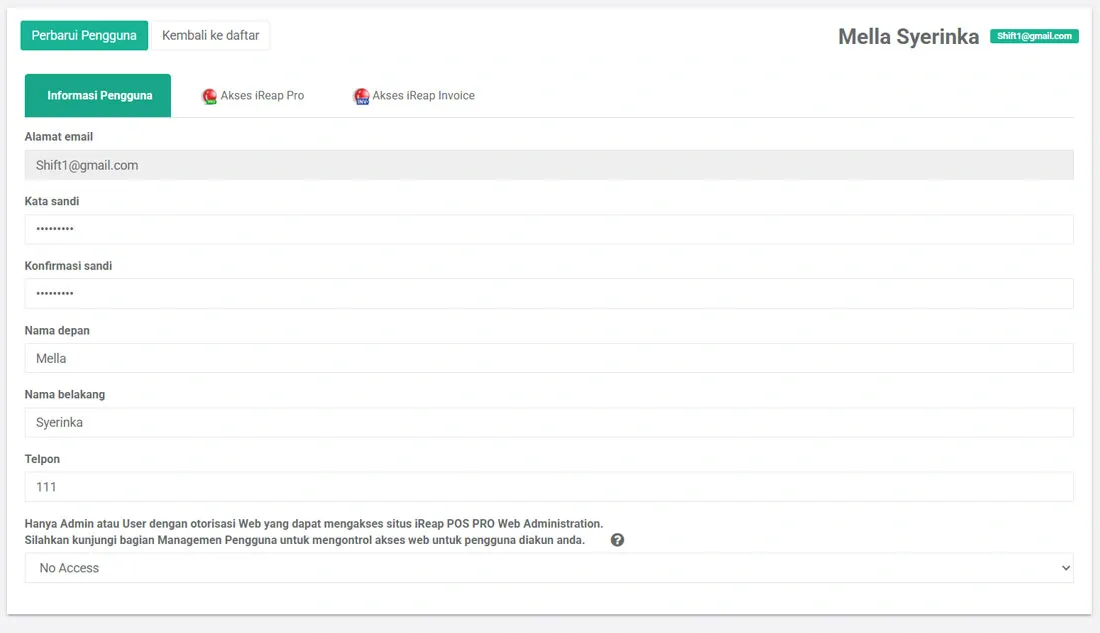The image size is (1100, 633).
Task: Click the Alamat email label
Action: 58,136
